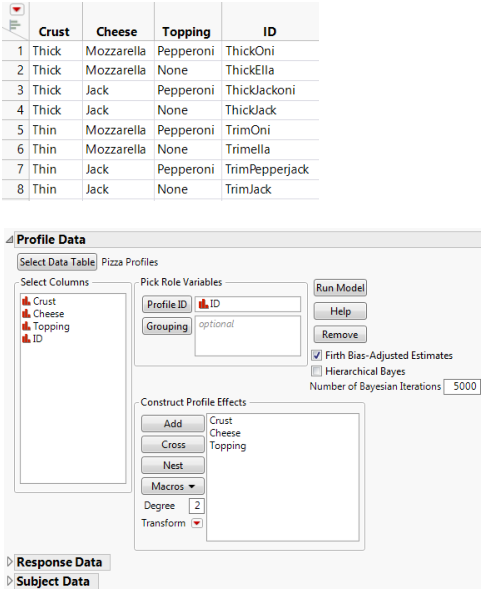Click the Jack cell in row 3
The image size is (483, 591).
(x=97, y=90)
